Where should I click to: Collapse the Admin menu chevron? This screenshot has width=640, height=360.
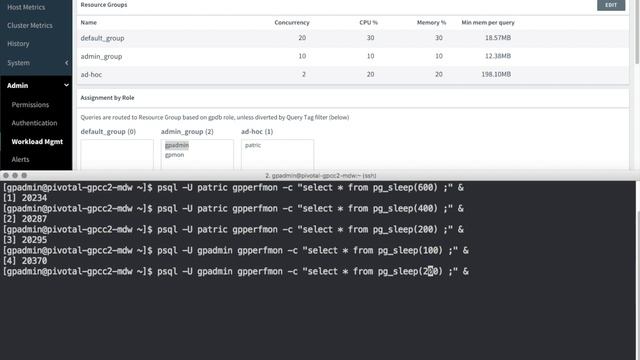[x=66, y=85]
